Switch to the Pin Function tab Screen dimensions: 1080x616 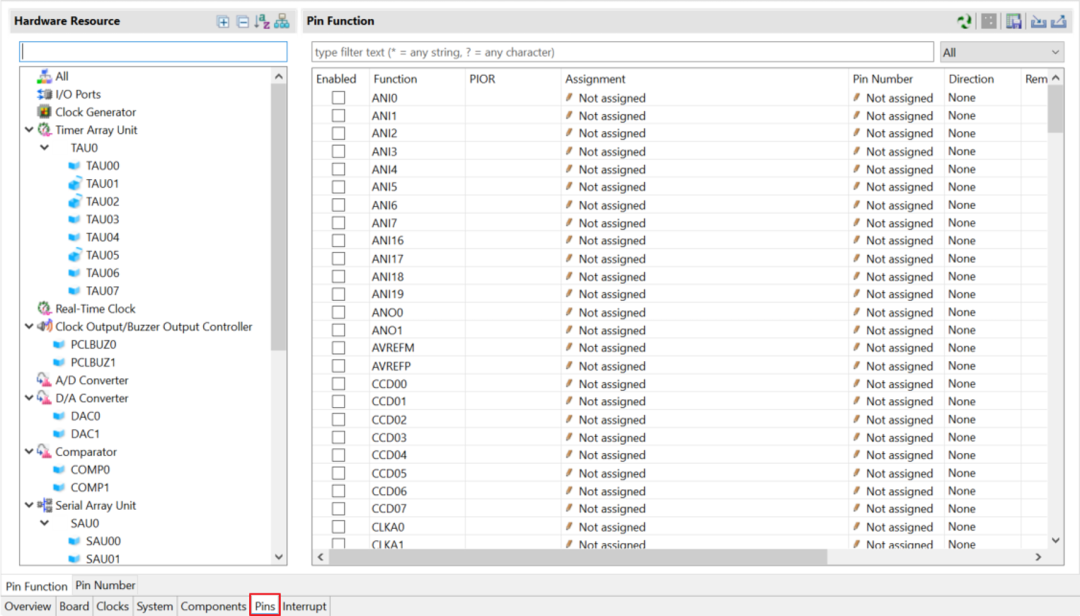(x=37, y=586)
